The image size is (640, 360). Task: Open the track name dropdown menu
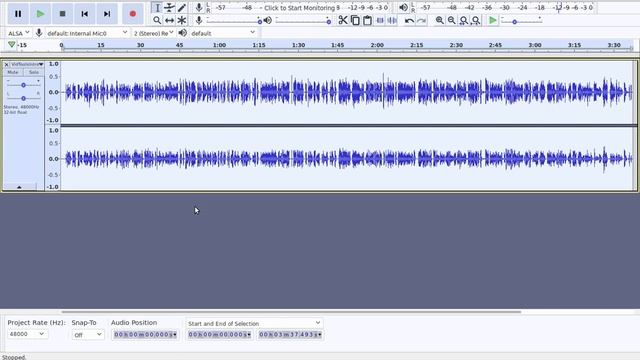(27, 64)
